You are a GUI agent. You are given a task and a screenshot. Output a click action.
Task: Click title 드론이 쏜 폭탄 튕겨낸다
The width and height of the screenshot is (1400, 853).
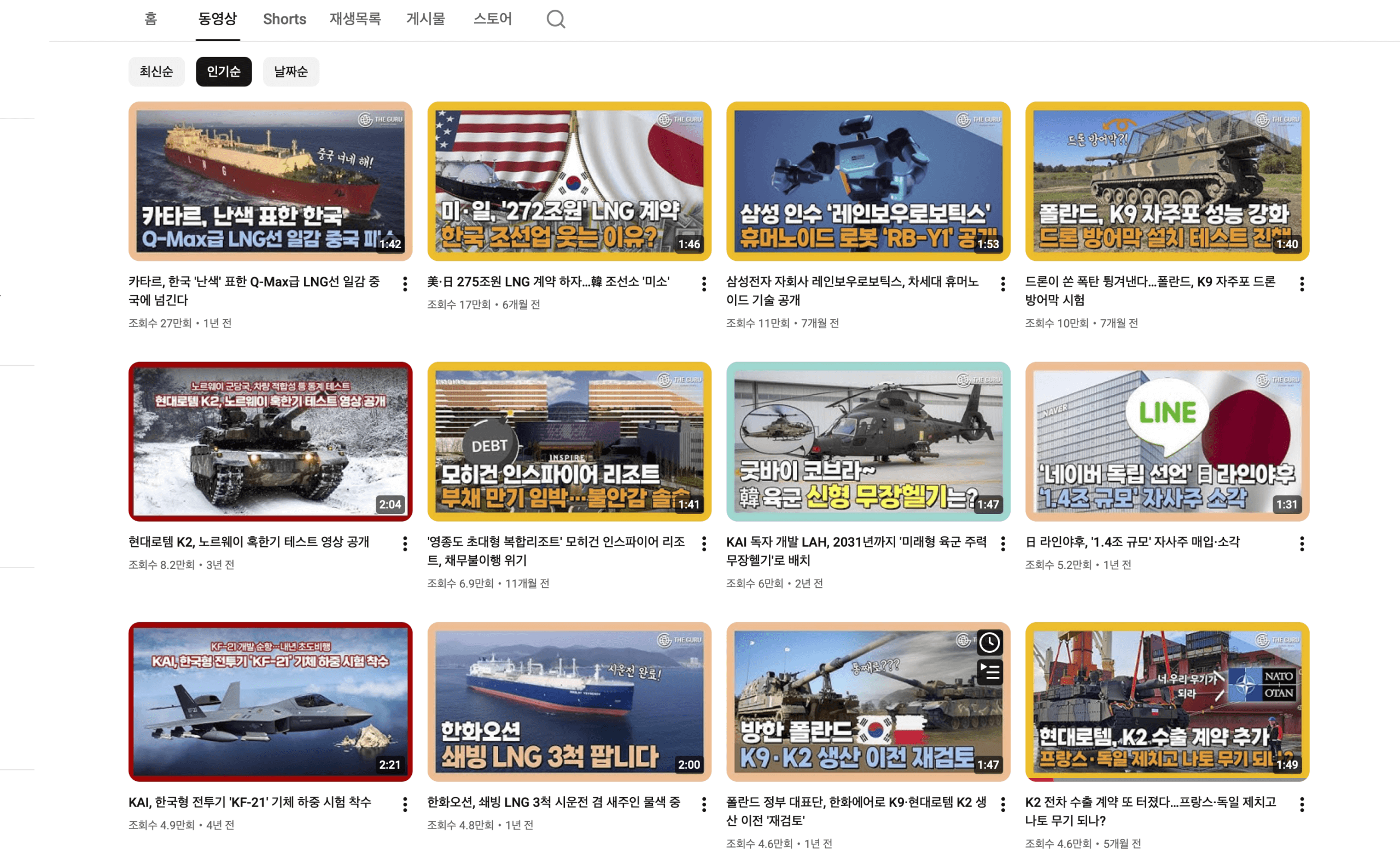(1151, 290)
